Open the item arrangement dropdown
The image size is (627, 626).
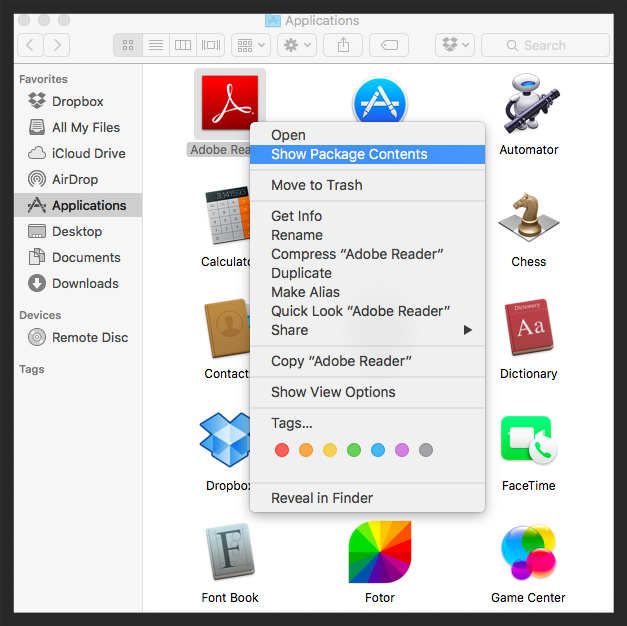click(251, 45)
